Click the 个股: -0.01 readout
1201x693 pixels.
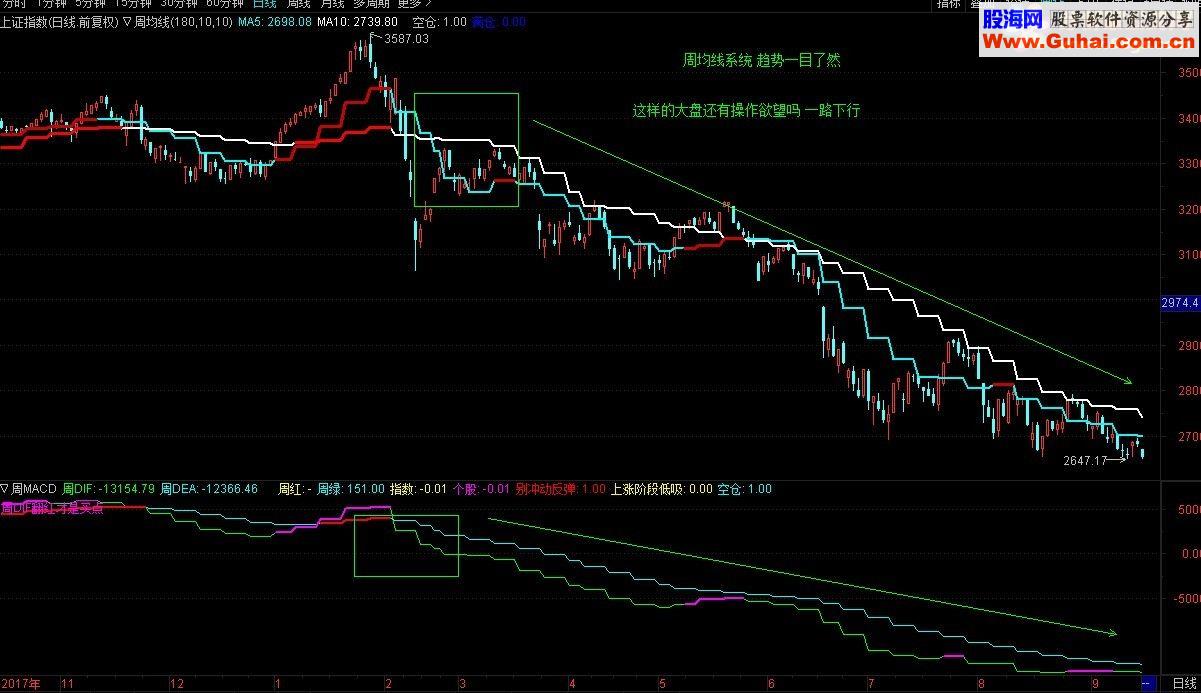(481, 489)
